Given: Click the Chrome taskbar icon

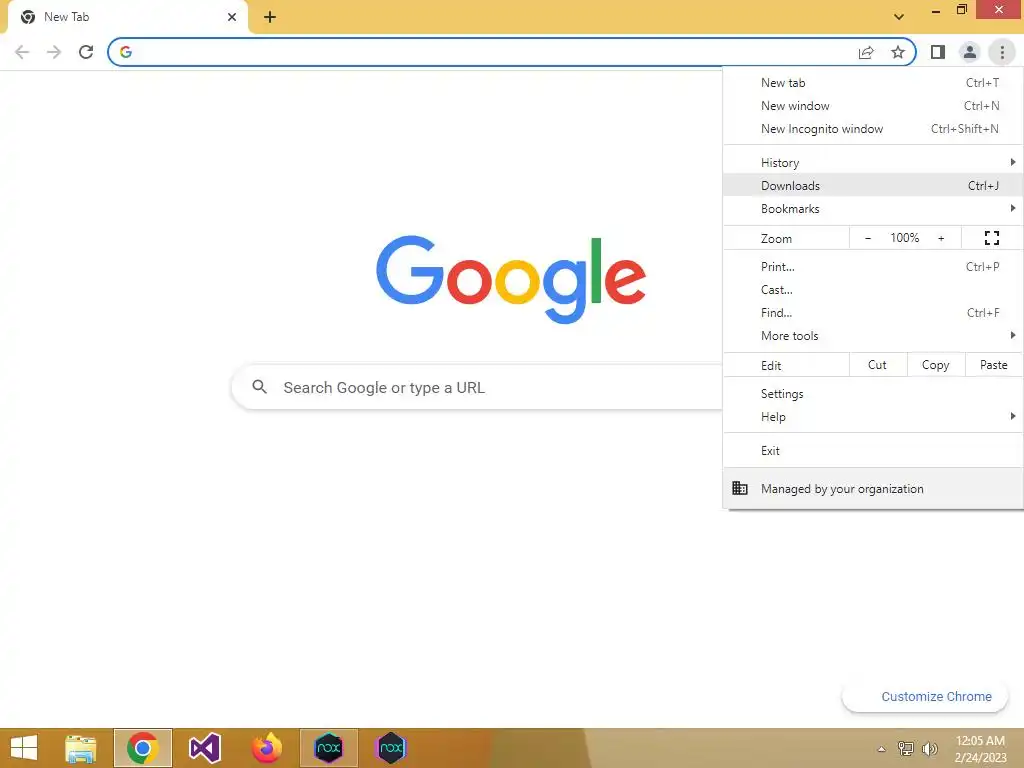Looking at the screenshot, I should pos(142,748).
